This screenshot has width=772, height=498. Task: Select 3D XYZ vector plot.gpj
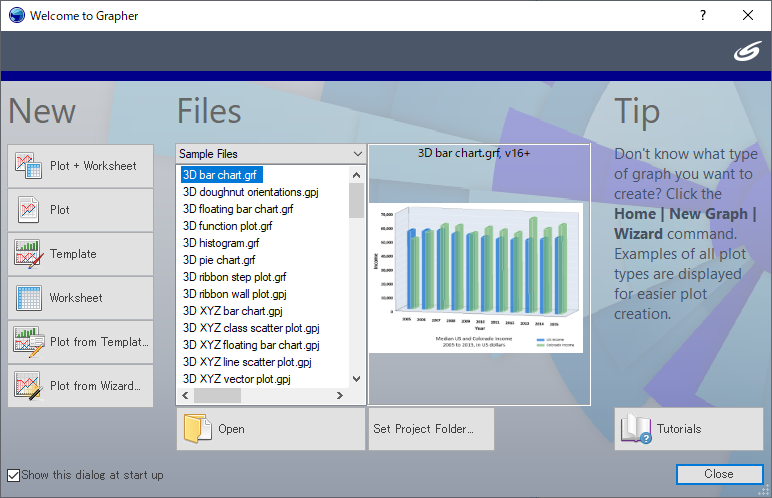[x=236, y=379]
